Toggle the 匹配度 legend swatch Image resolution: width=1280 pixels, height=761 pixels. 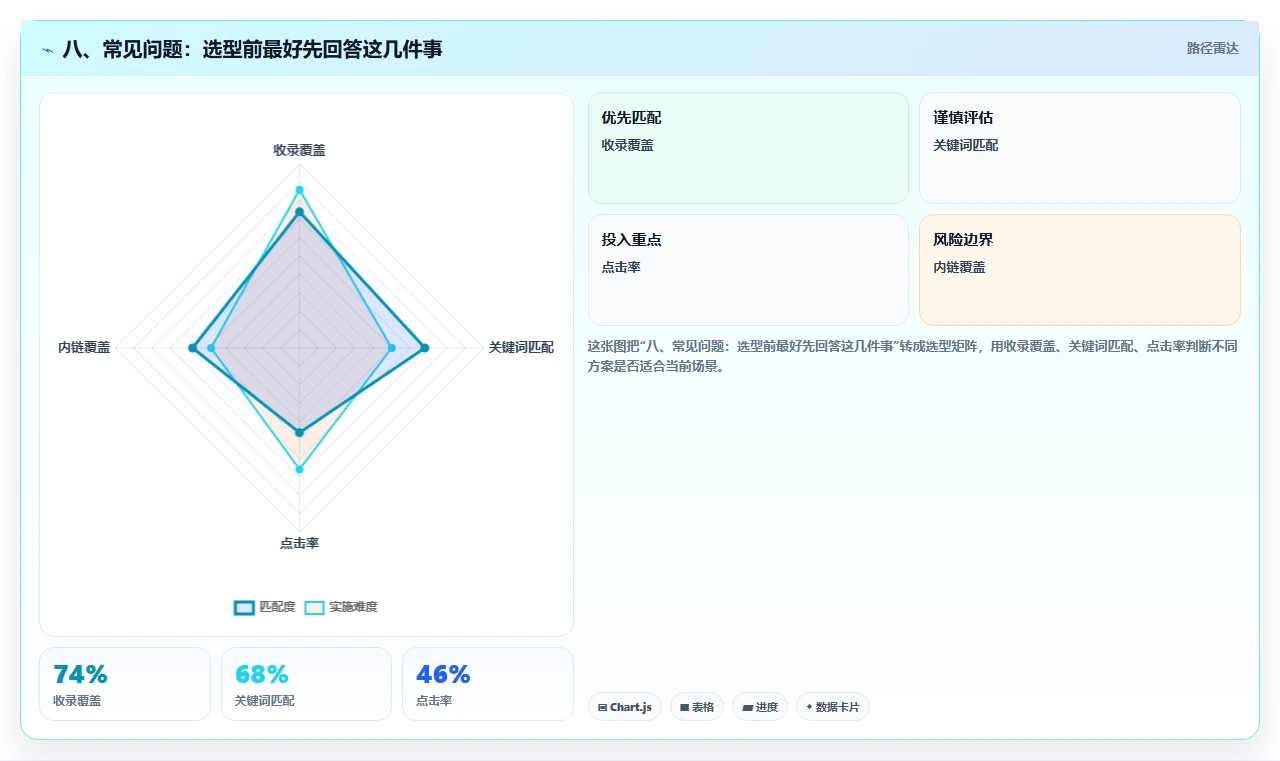(x=245, y=607)
